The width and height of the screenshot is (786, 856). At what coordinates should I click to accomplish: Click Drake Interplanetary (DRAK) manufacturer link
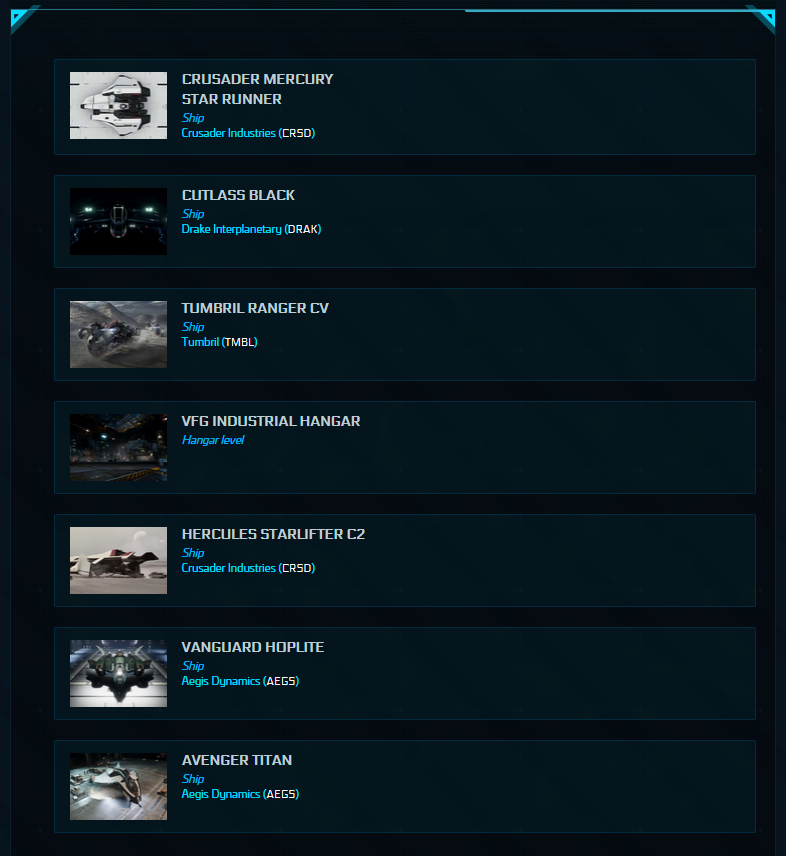(251, 229)
